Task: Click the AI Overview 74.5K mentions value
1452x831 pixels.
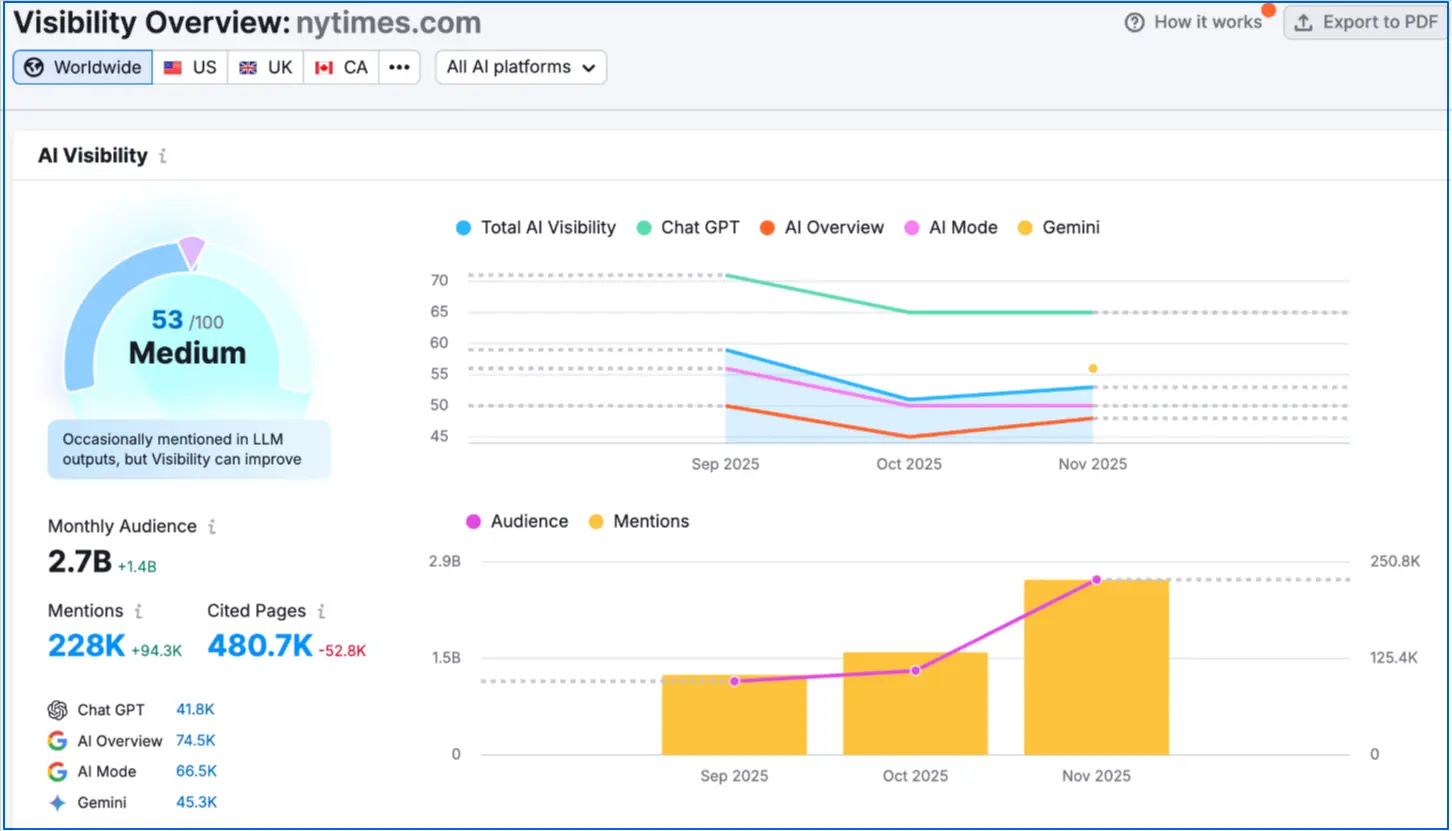Action: [196, 741]
